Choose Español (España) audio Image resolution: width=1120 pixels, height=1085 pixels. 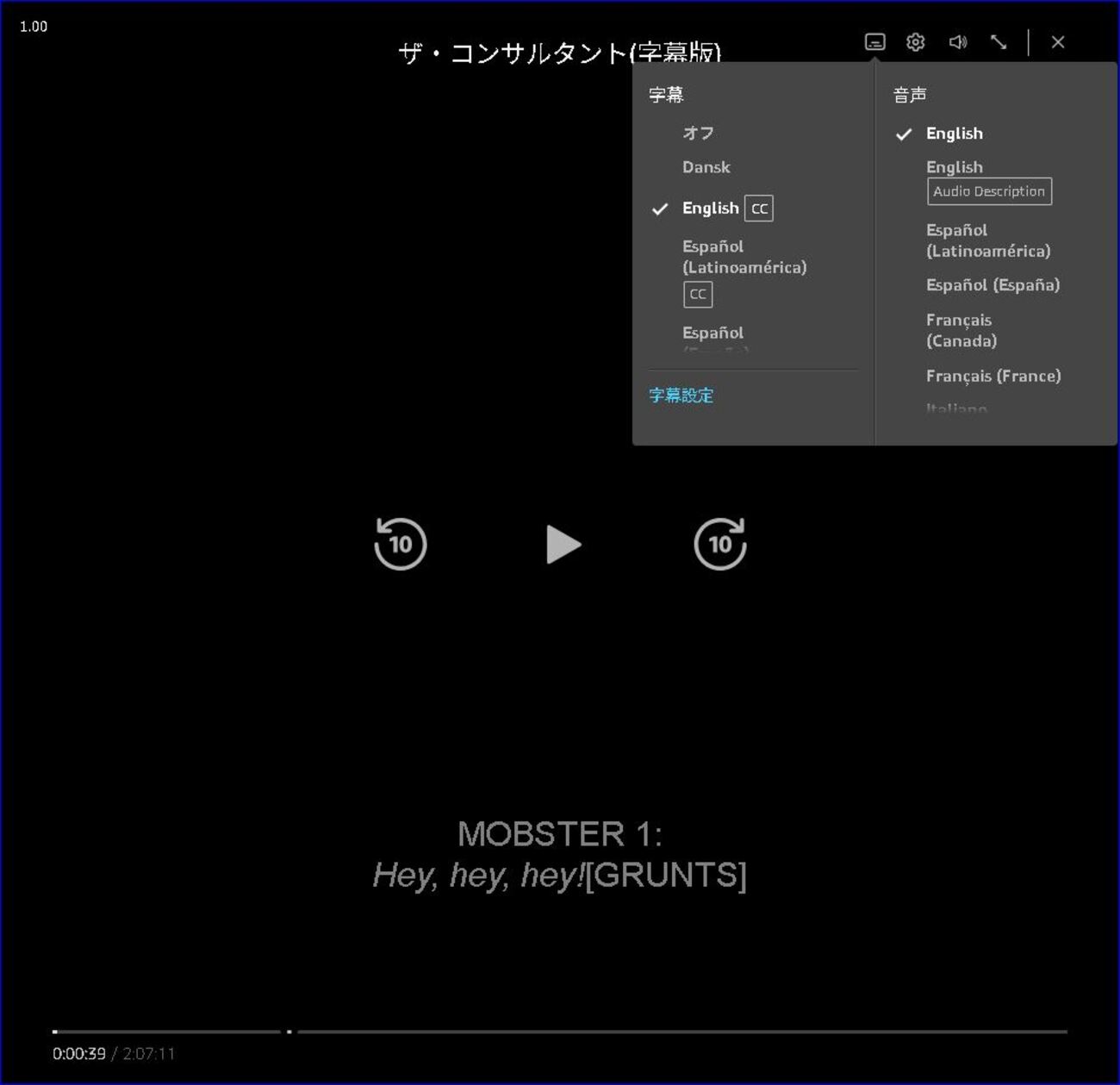992,285
